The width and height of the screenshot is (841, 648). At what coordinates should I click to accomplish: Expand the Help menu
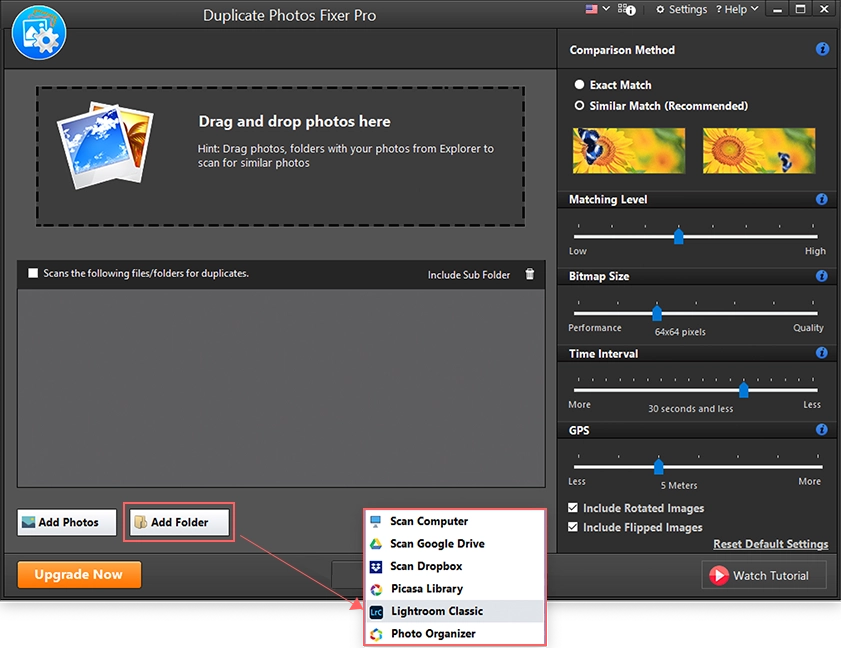tap(737, 9)
